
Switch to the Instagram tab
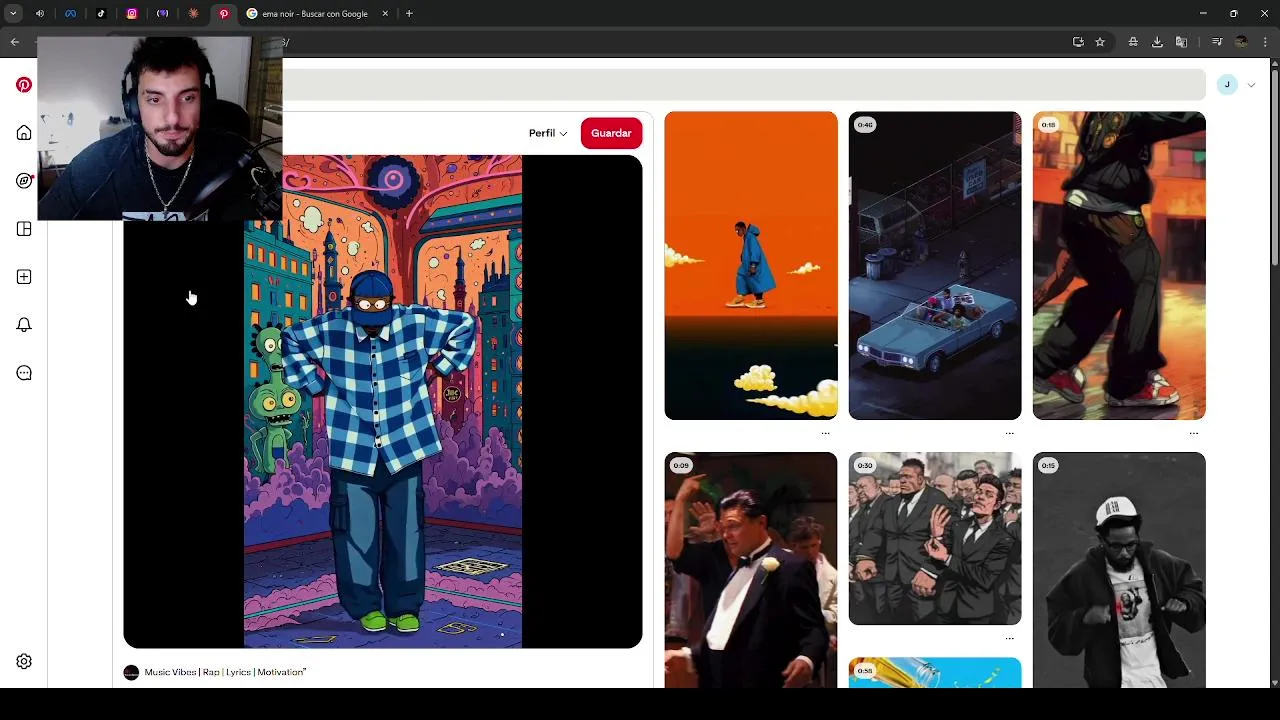tap(132, 14)
